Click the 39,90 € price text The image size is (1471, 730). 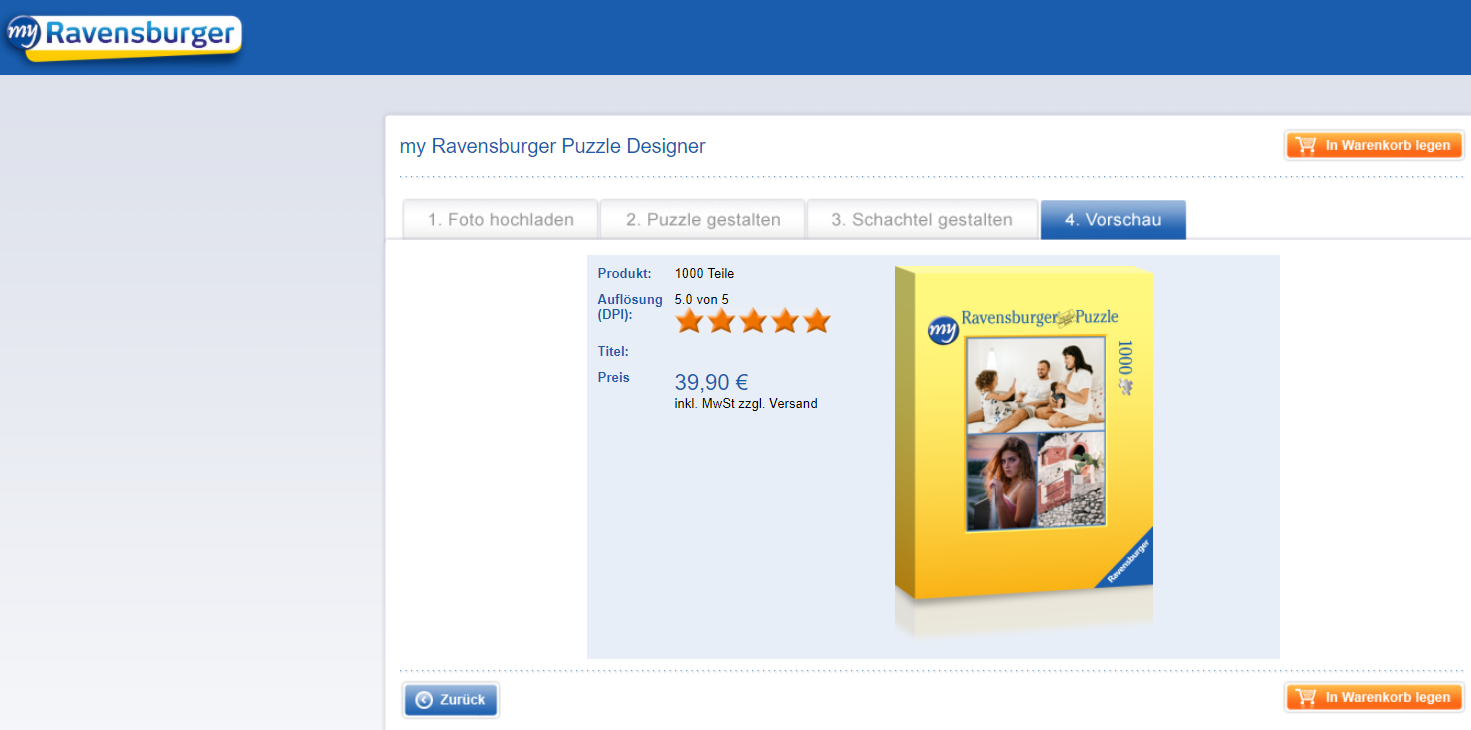click(711, 382)
